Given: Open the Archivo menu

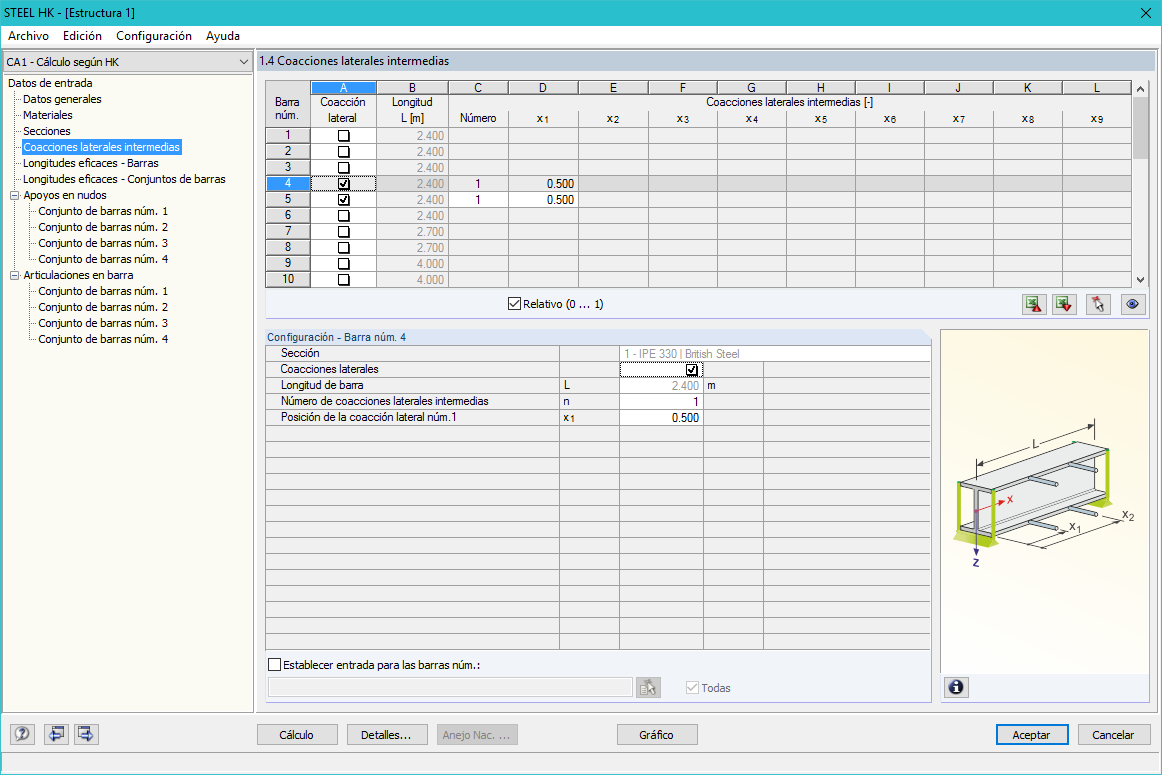Looking at the screenshot, I should (x=28, y=36).
